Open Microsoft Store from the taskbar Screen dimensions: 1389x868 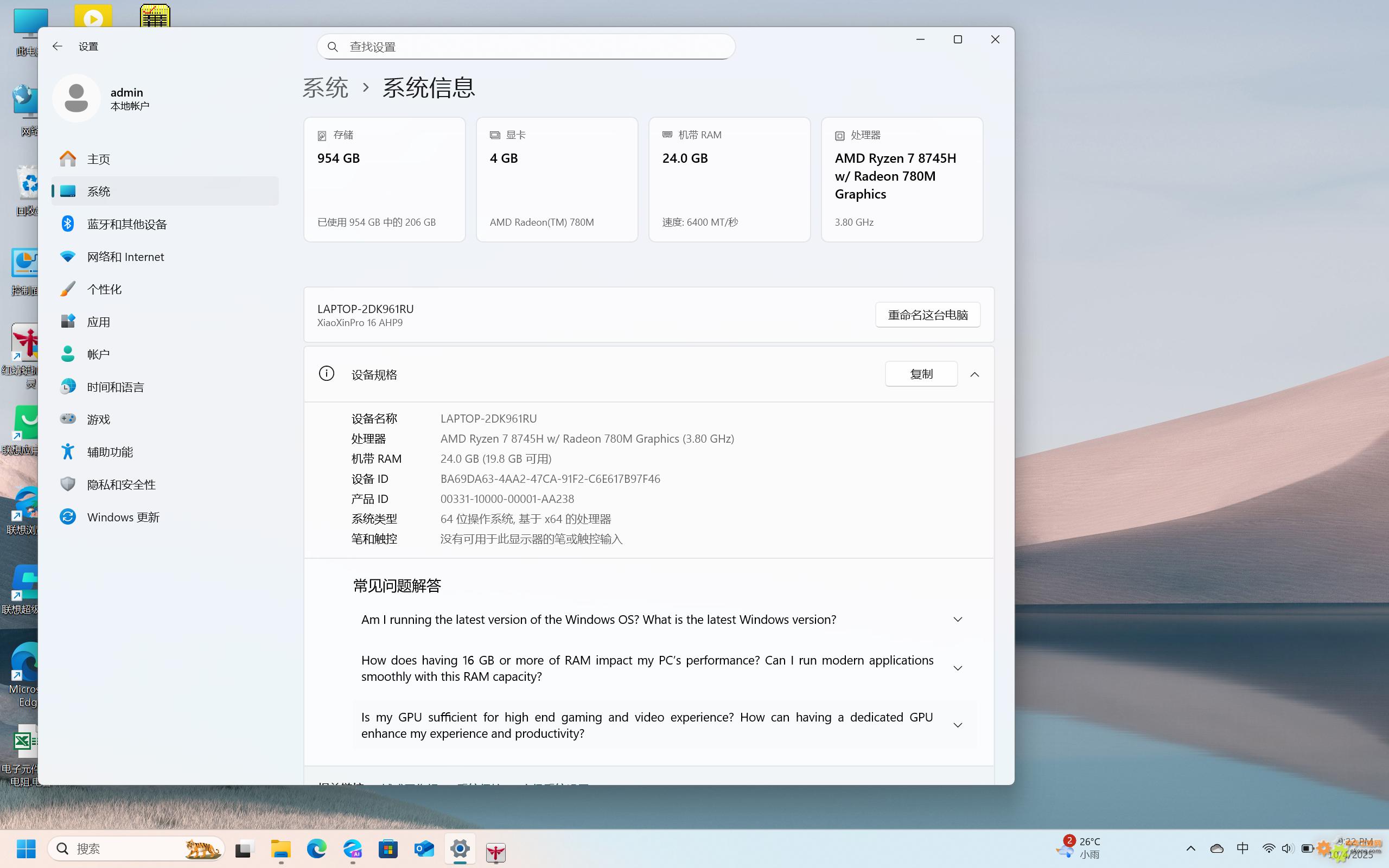[388, 848]
